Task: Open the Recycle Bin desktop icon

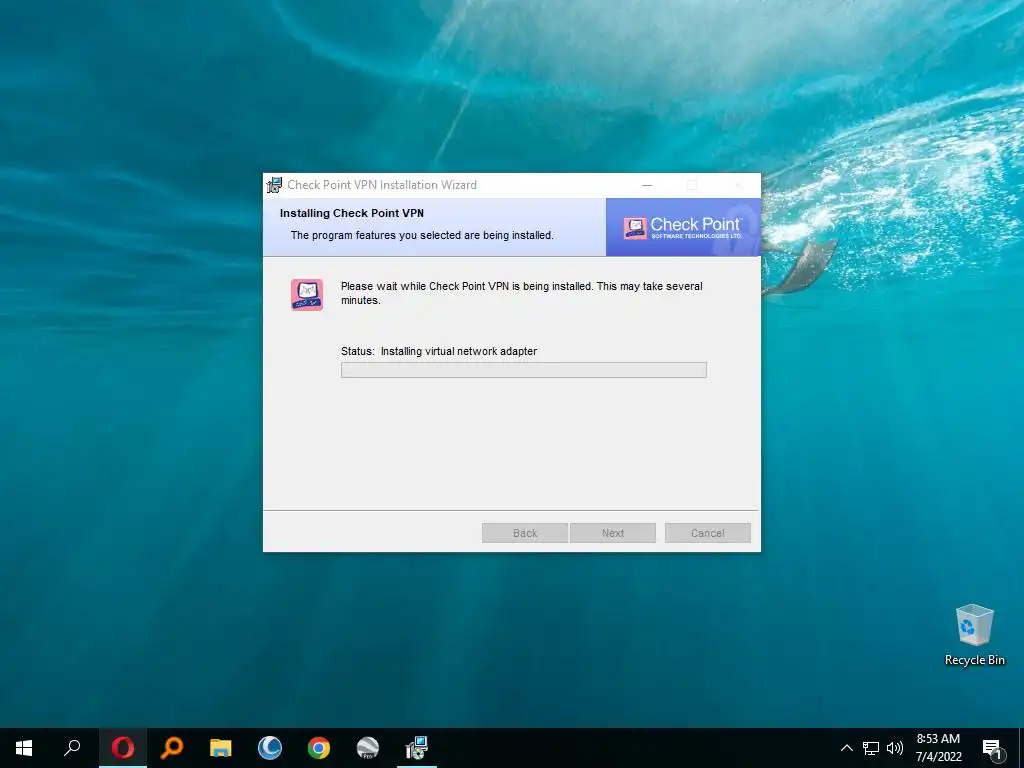Action: 974,635
